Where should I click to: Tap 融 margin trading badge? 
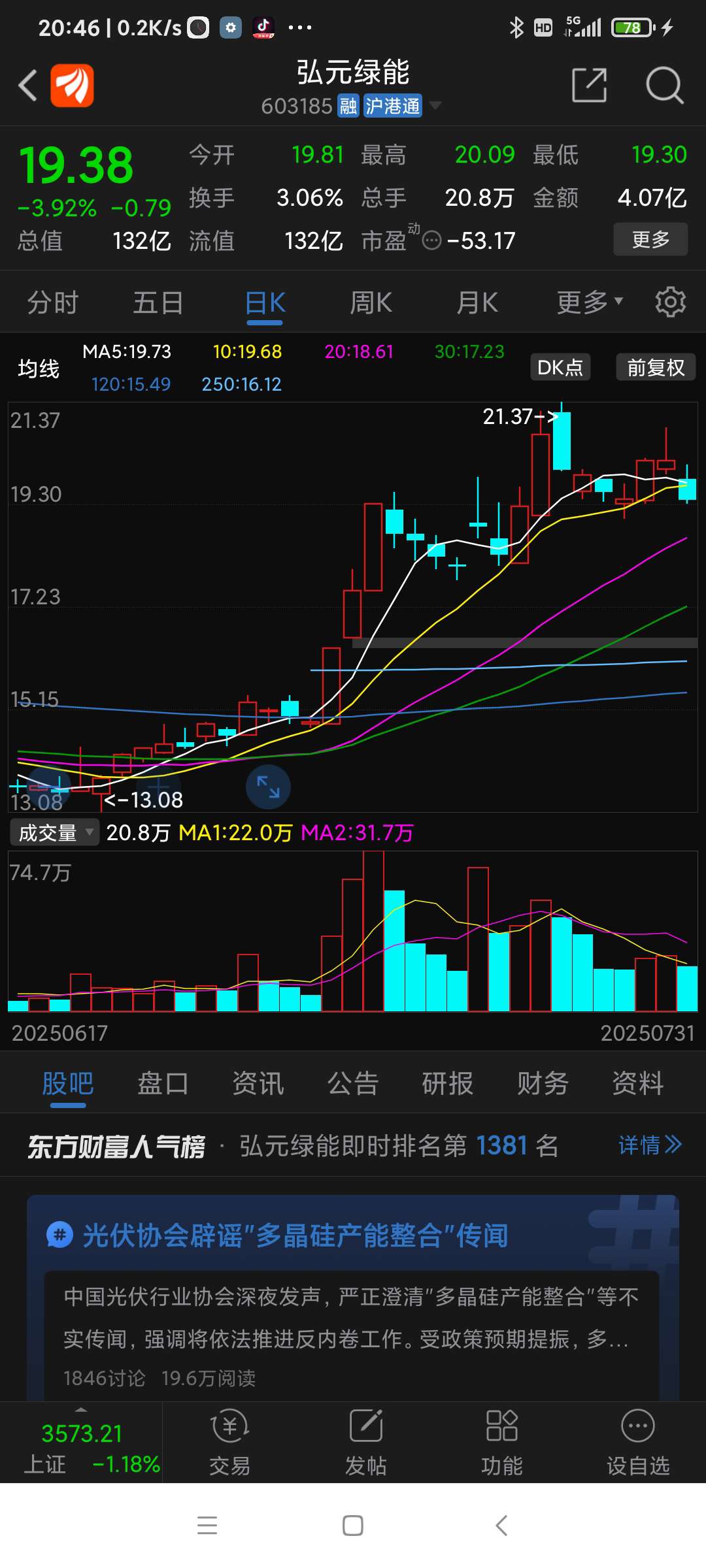tap(348, 105)
